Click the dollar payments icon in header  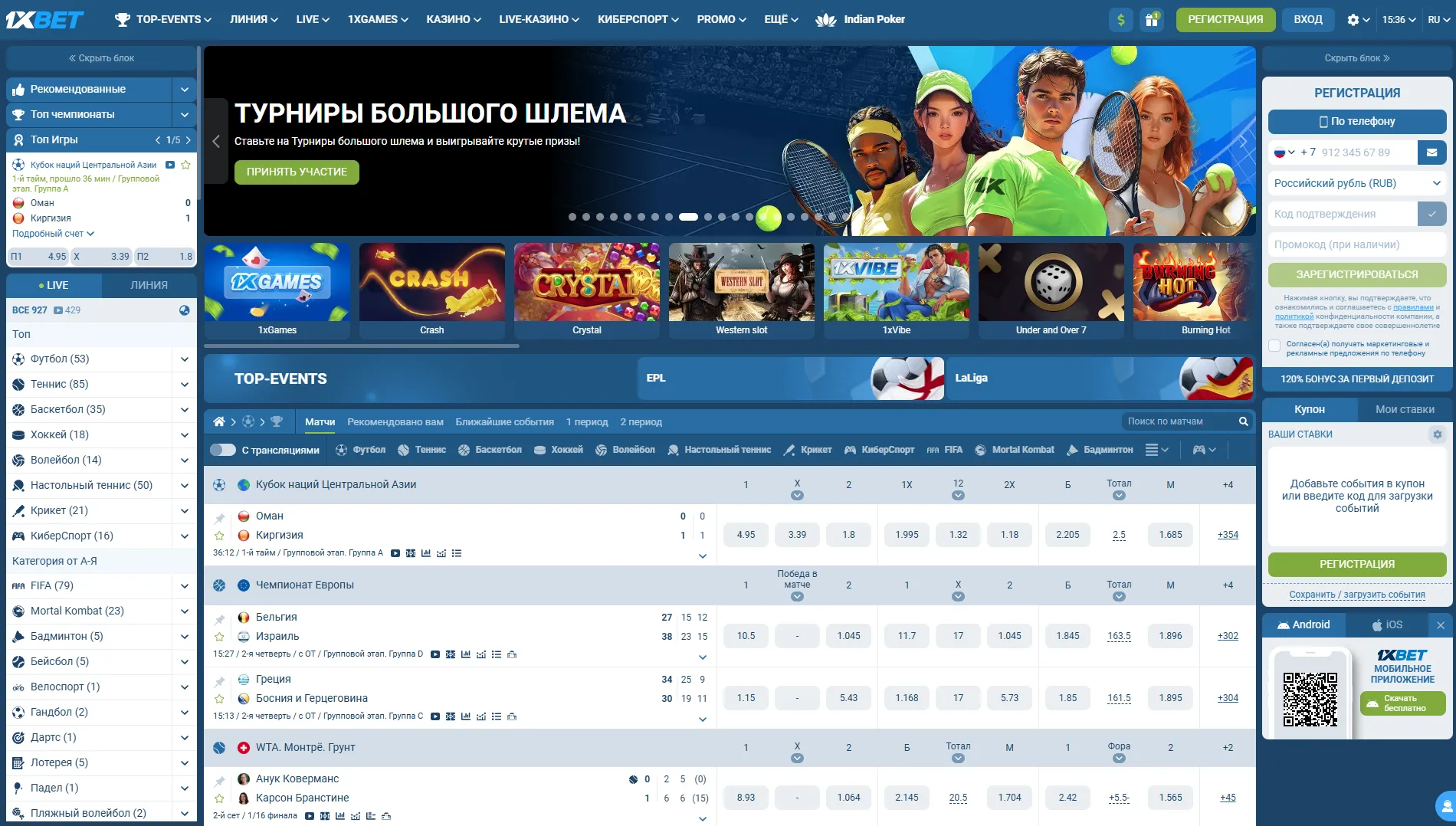pos(1120,19)
